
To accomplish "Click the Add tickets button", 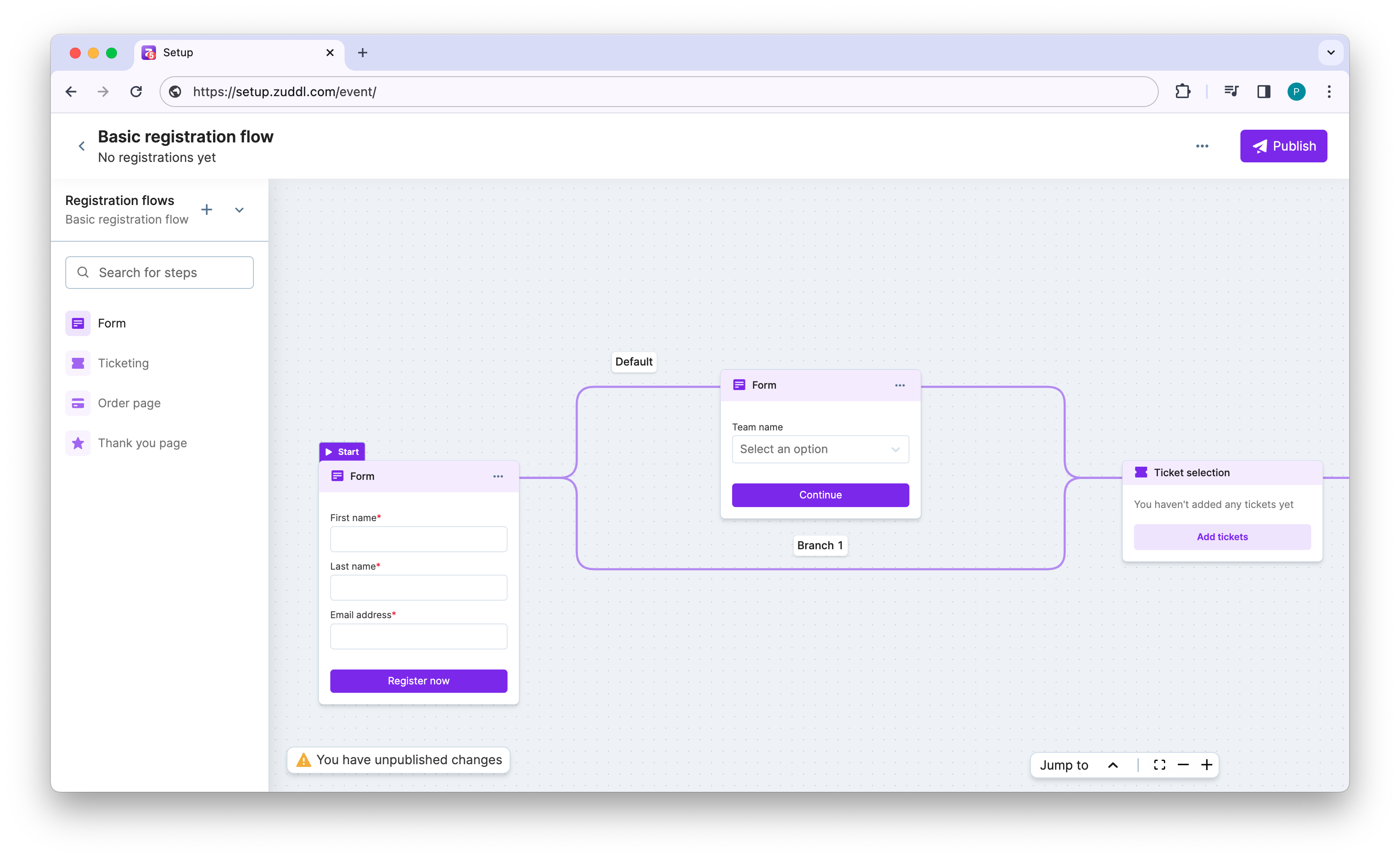I will [1221, 537].
